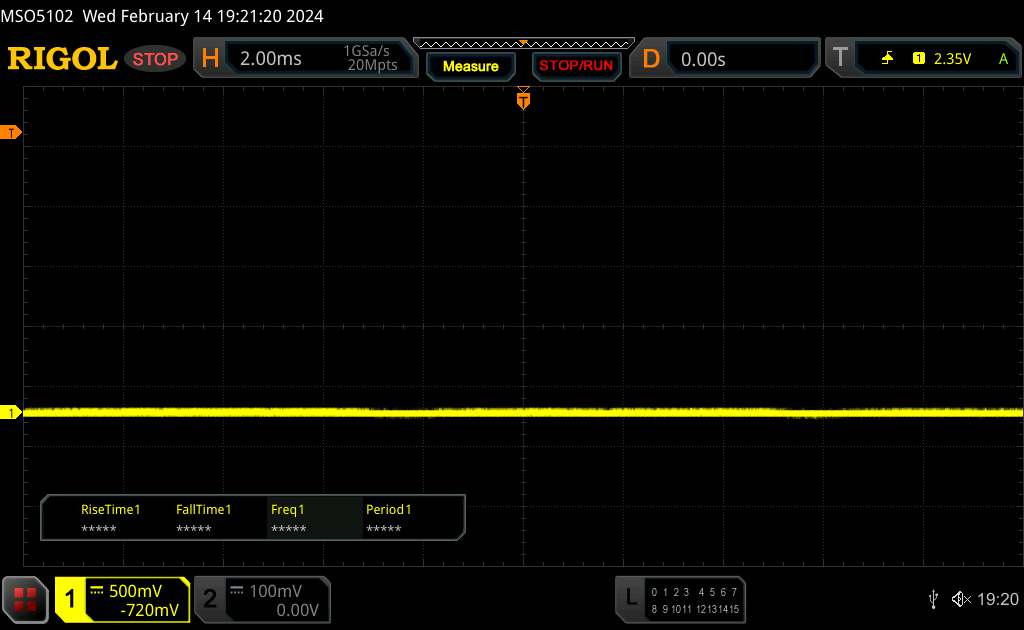Image resolution: width=1024 pixels, height=630 pixels.
Task: Open the 2.00ms timebase scale setting
Action: tap(271, 59)
